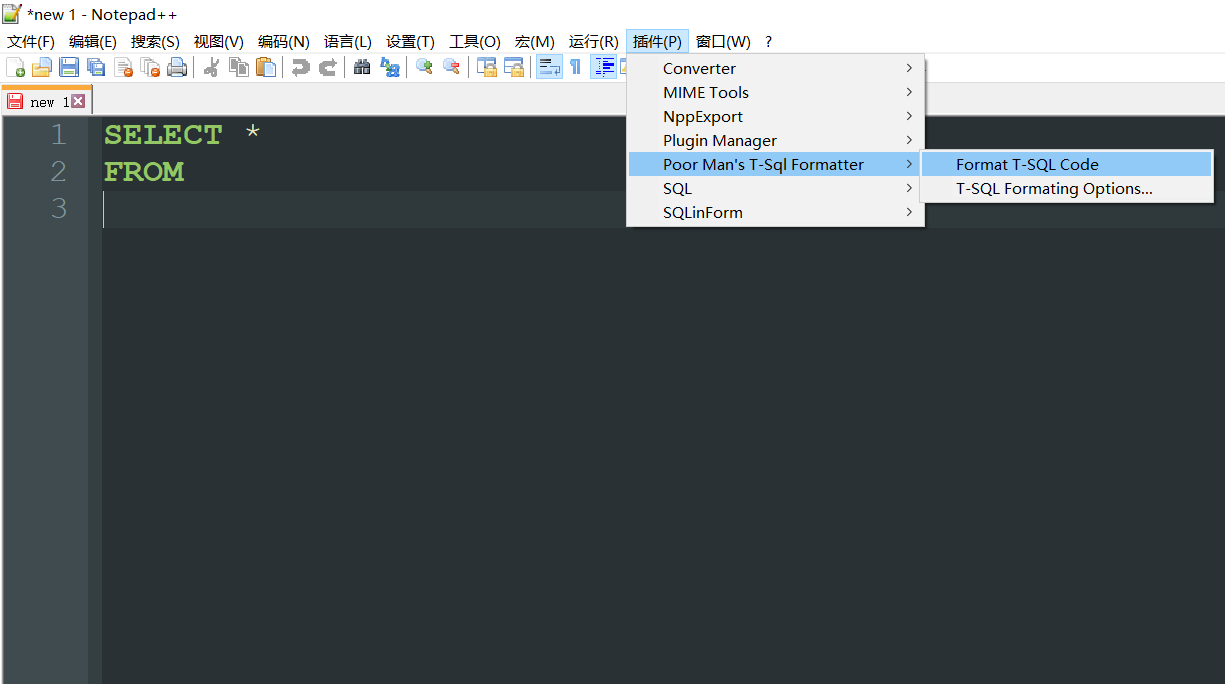
Task: Close the new 1 tab via red X
Action: tap(78, 101)
